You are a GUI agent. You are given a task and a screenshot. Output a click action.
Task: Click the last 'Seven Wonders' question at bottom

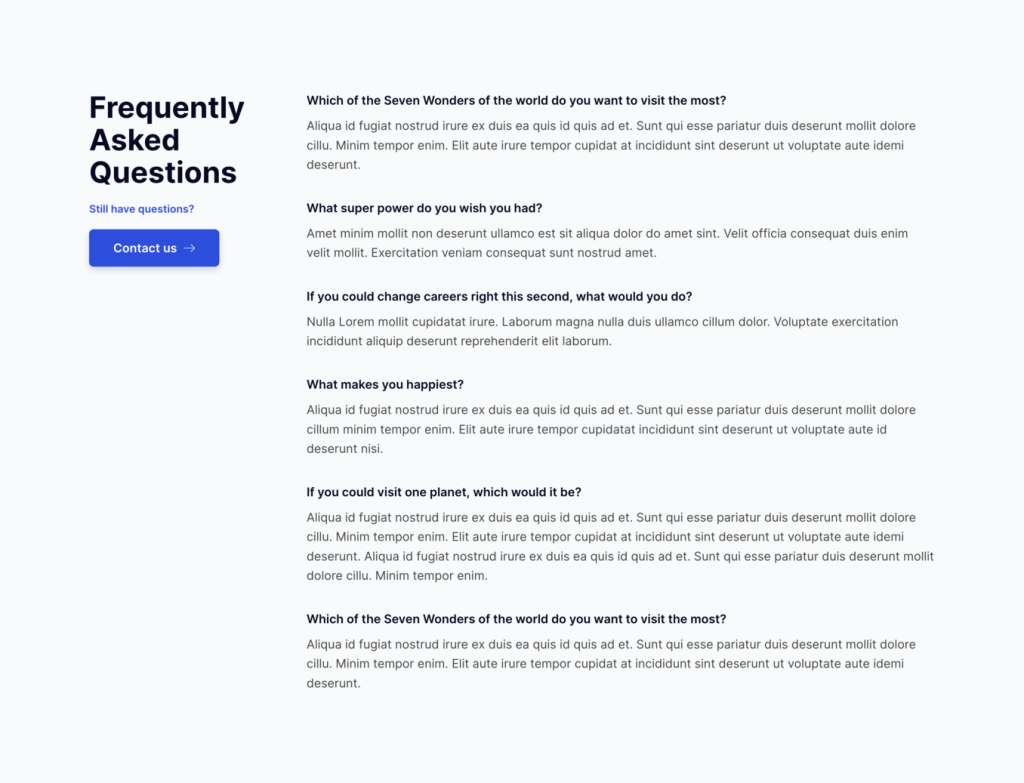[516, 619]
